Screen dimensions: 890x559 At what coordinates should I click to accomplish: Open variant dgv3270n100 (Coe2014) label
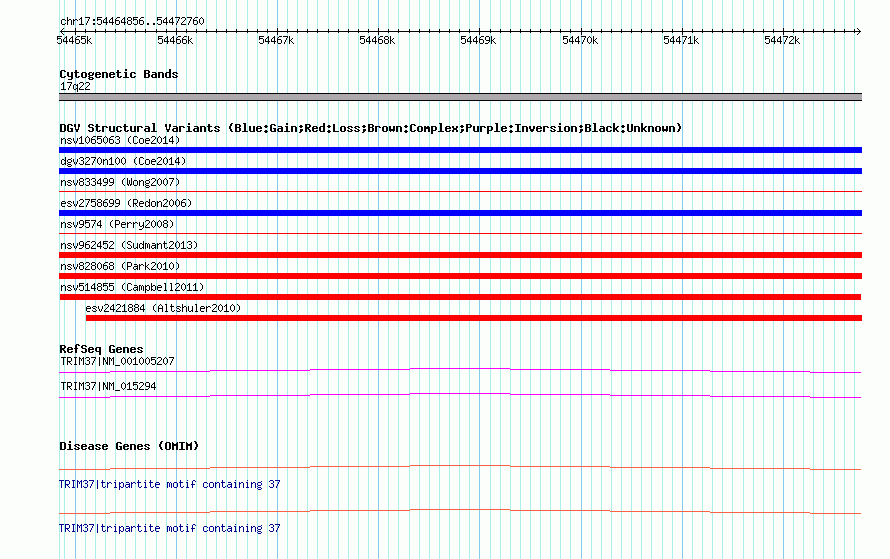[x=123, y=161]
